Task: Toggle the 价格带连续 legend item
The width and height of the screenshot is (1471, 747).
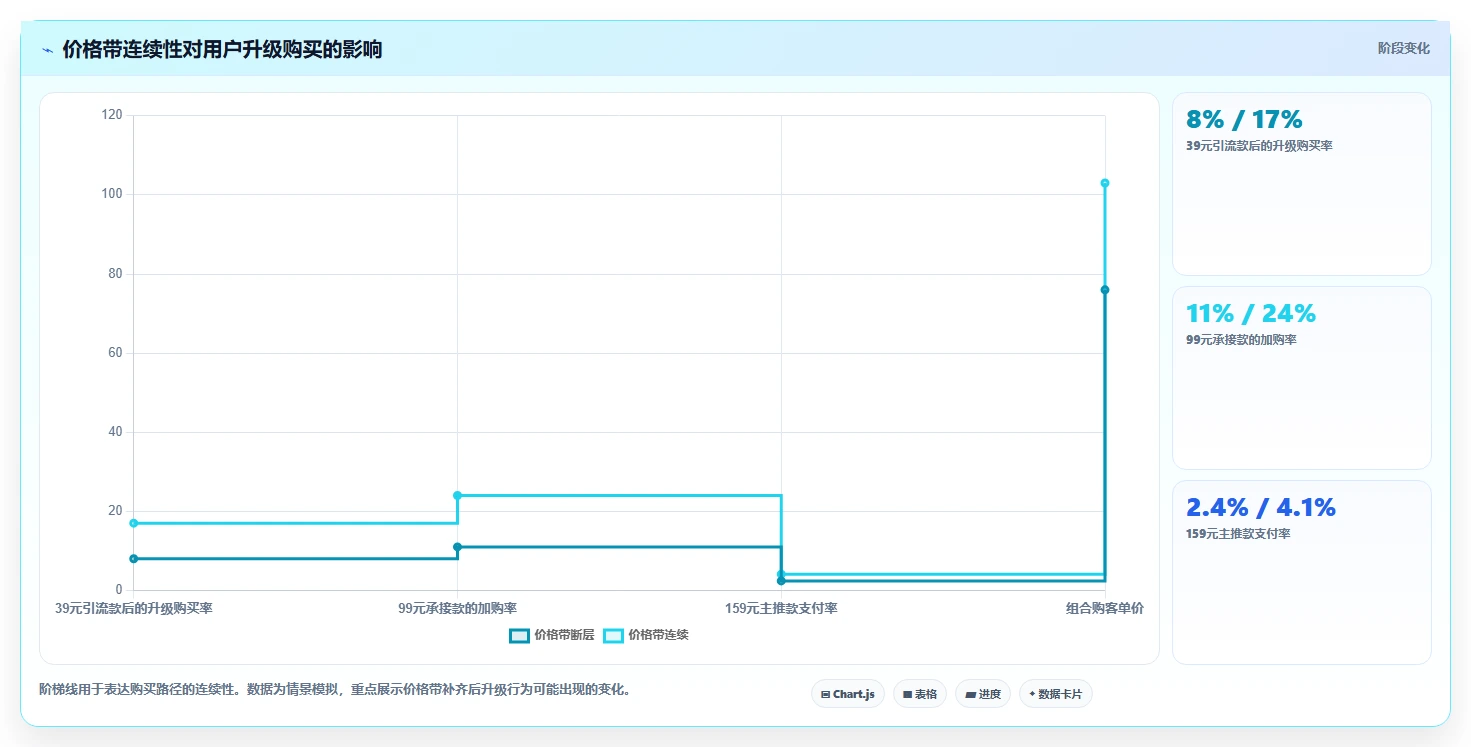Action: pyautogui.click(x=646, y=635)
